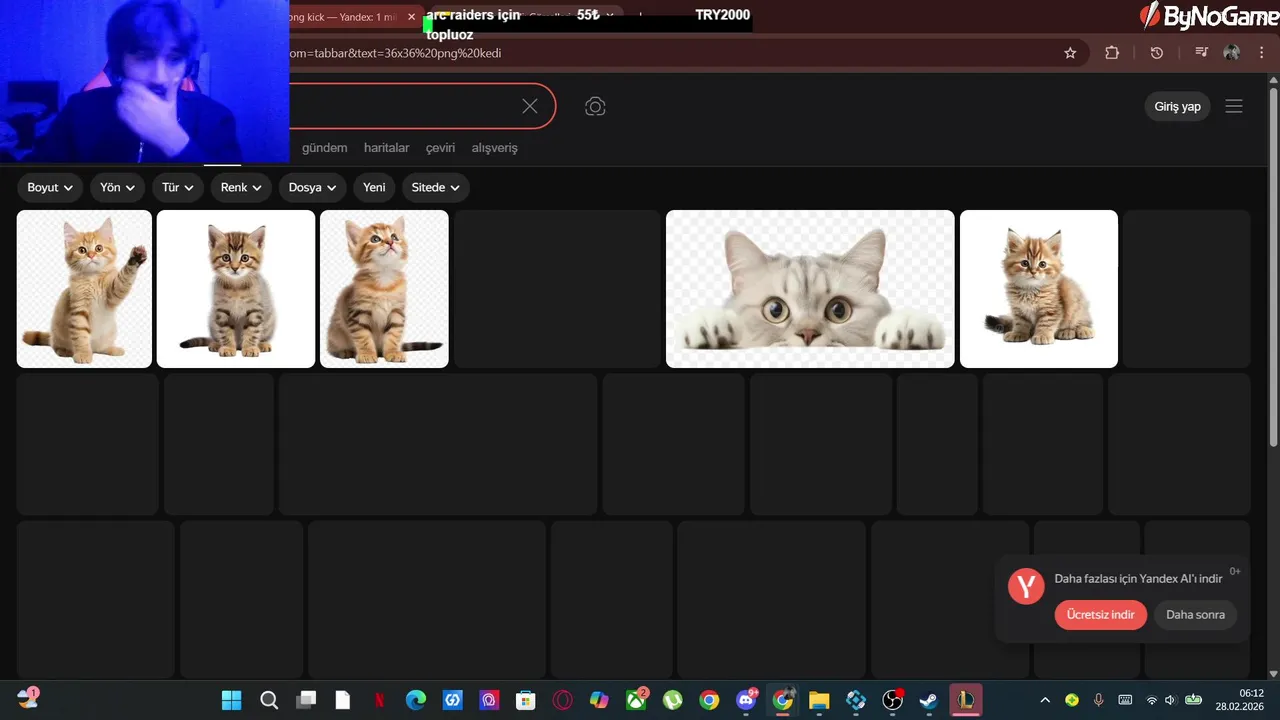Switch to the alışveriş tab
Image resolution: width=1280 pixels, height=720 pixels.
495,147
